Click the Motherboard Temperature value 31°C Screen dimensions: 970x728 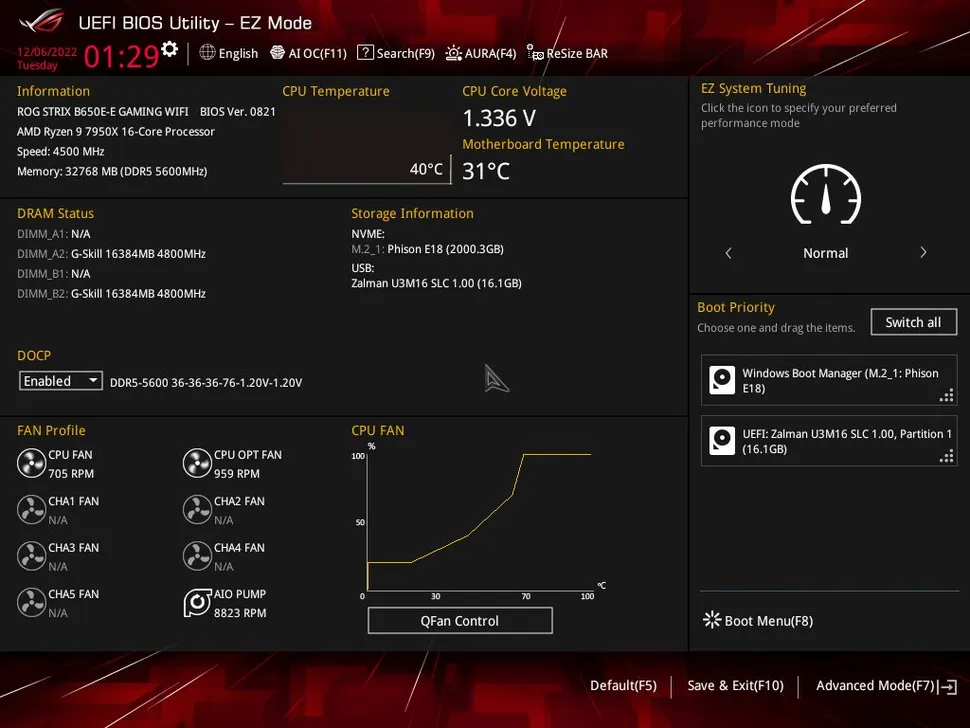pyautogui.click(x=486, y=171)
